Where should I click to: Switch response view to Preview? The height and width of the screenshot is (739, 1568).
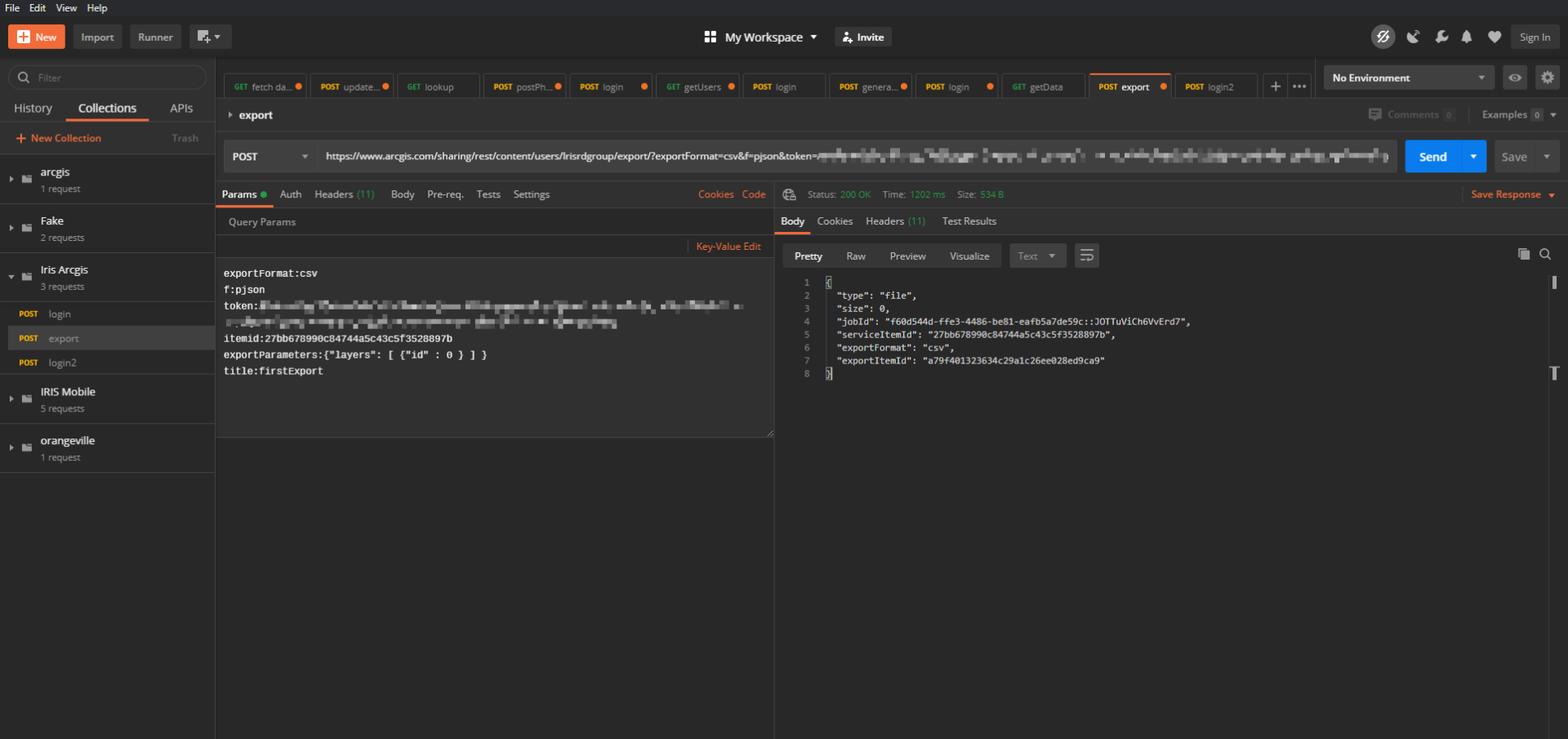(x=907, y=256)
